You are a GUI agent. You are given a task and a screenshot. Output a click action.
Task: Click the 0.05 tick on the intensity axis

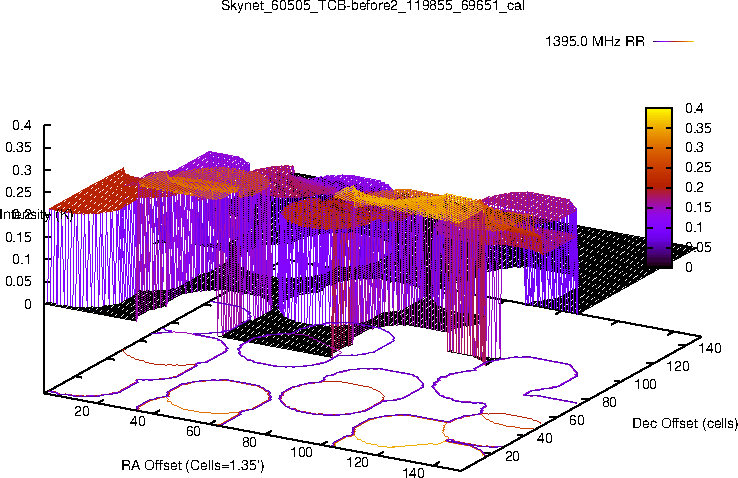pos(18,281)
